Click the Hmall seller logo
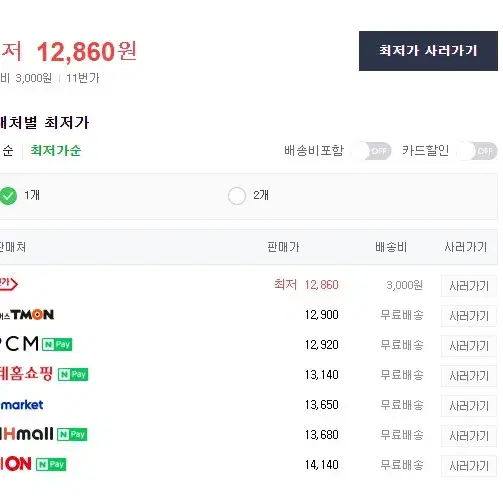The image size is (503, 503). click(27, 434)
